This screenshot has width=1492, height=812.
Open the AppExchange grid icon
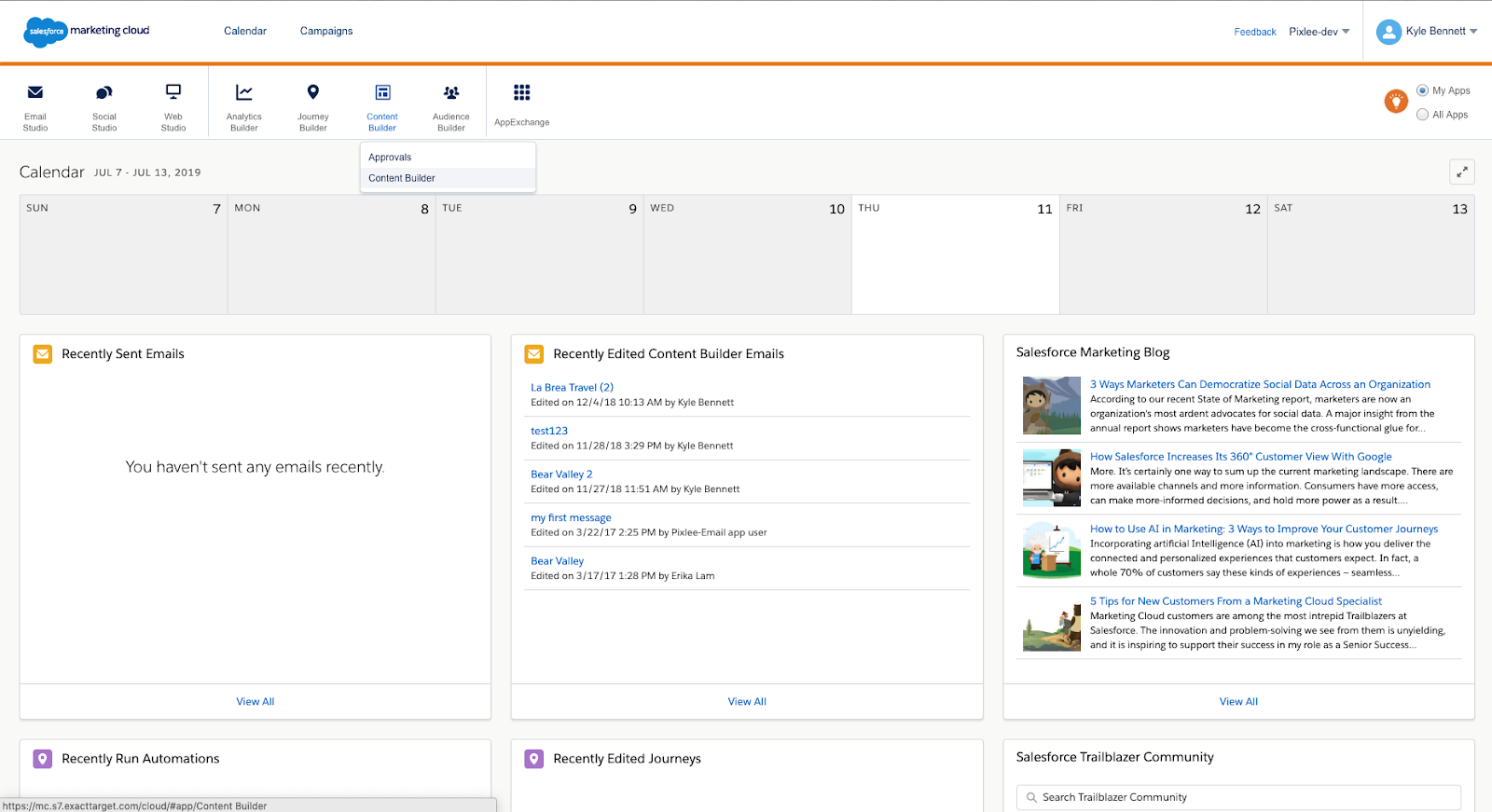pos(521,93)
